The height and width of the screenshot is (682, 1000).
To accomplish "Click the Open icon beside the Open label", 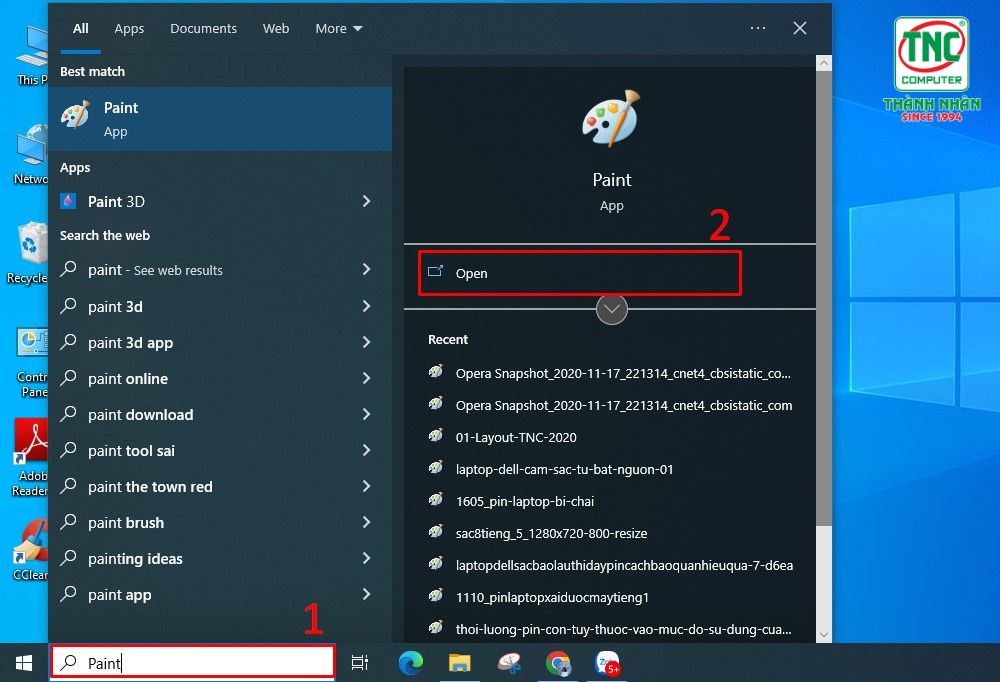I will click(x=436, y=272).
